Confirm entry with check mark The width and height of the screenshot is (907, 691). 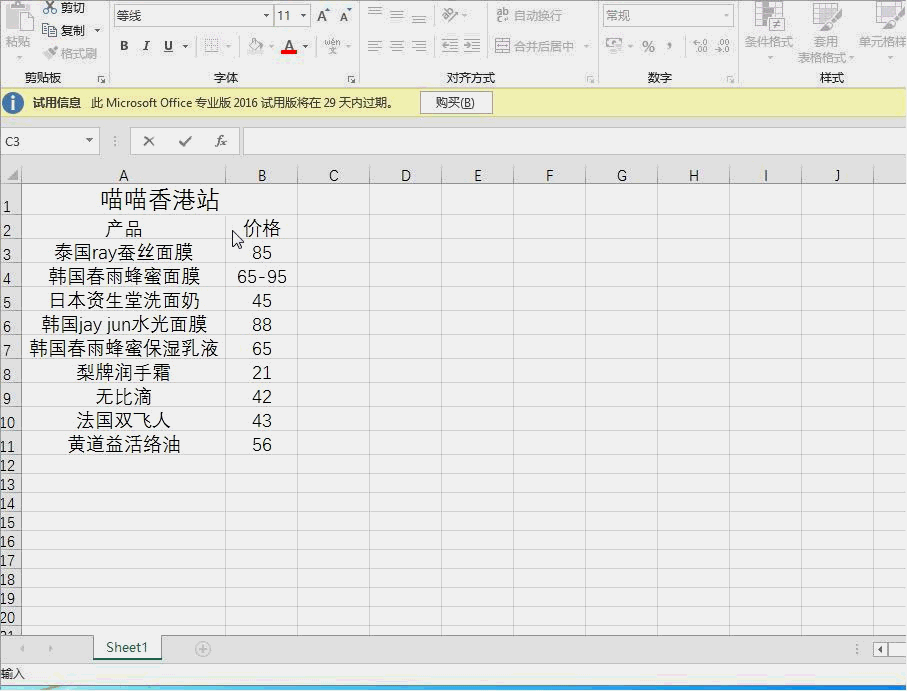coord(185,141)
